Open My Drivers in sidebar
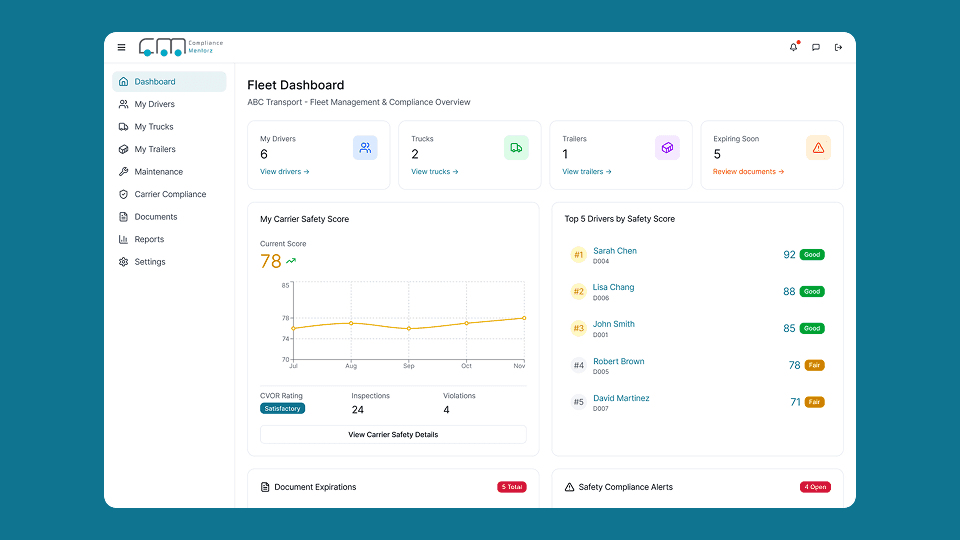The width and height of the screenshot is (960, 540). pos(154,104)
